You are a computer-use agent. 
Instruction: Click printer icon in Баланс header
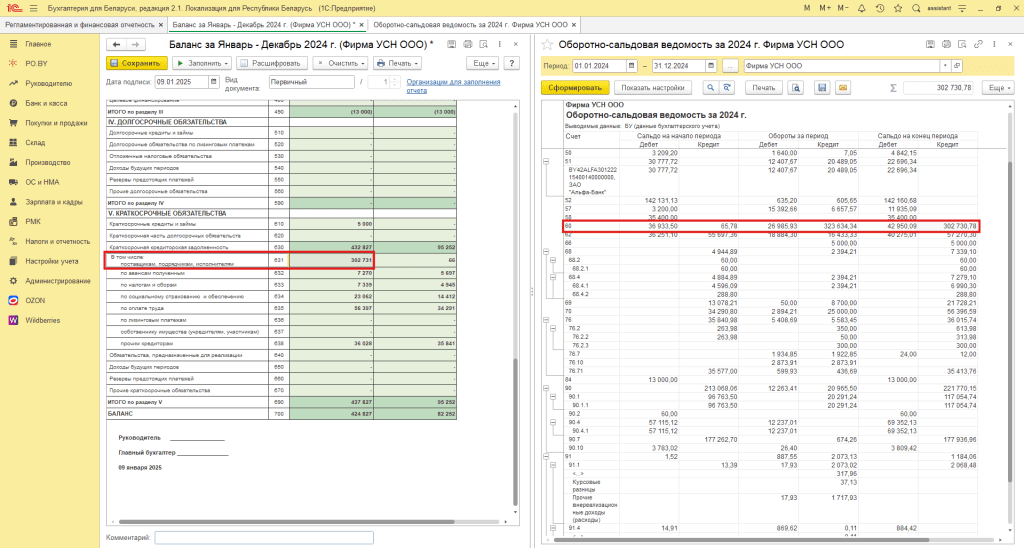[468, 44]
